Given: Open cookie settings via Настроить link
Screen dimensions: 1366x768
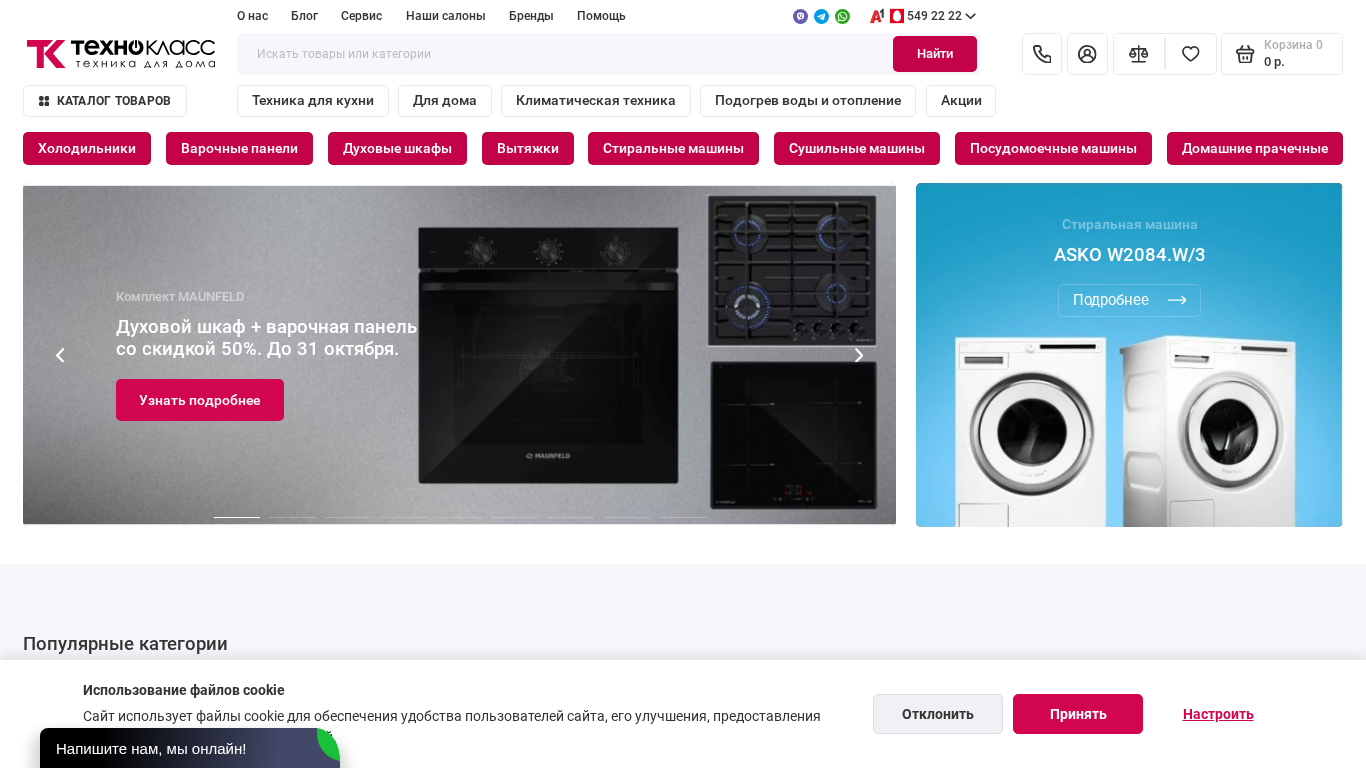Looking at the screenshot, I should pyautogui.click(x=1218, y=714).
